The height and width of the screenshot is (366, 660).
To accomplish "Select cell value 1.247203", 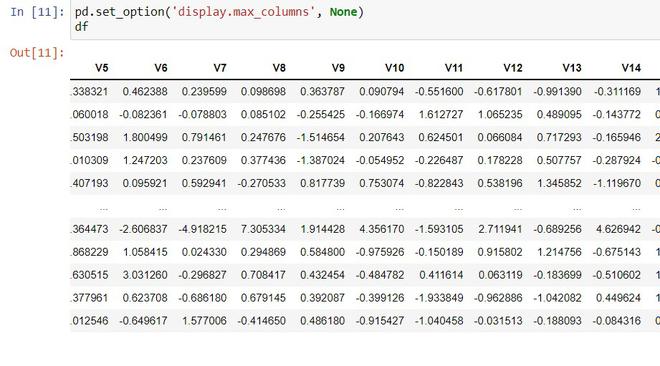I will 145,160.
